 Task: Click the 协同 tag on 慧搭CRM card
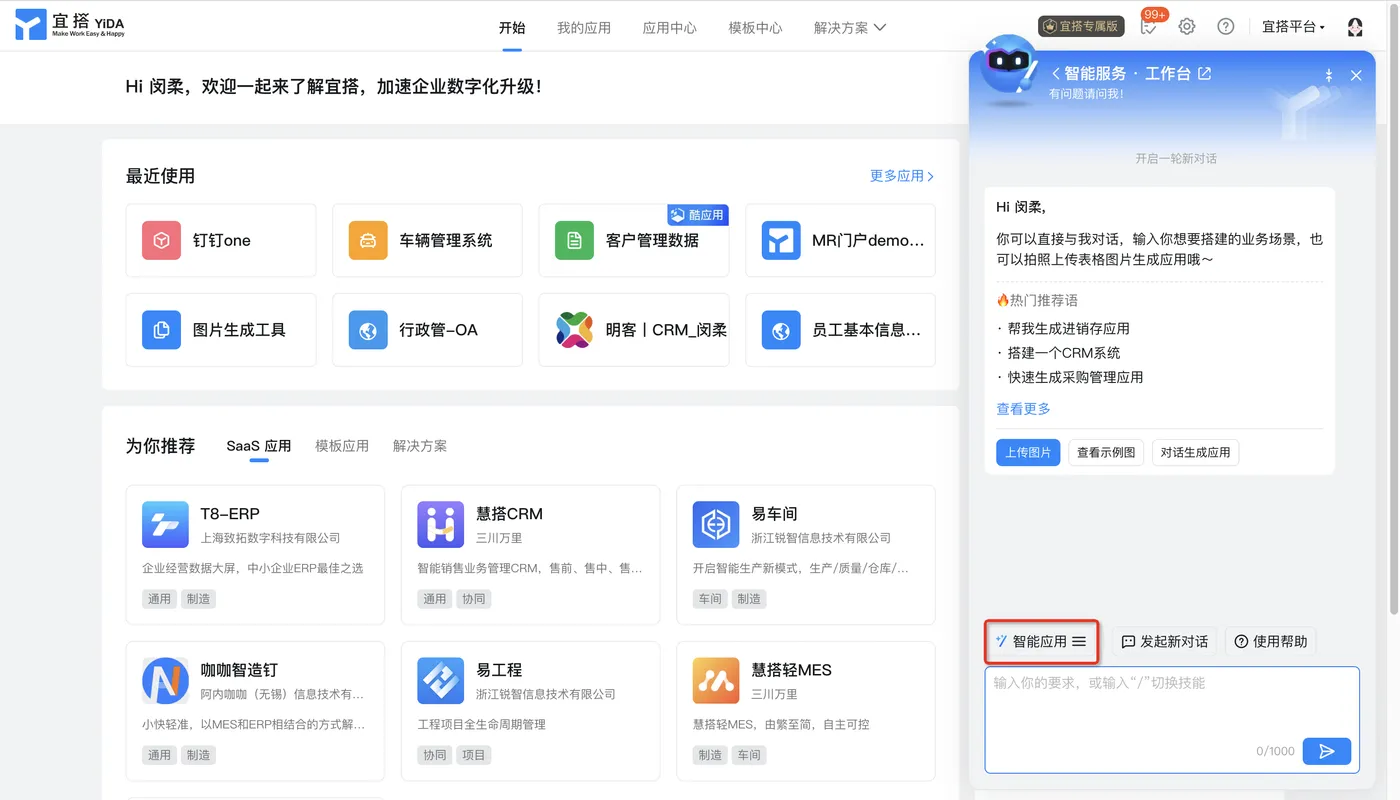[x=474, y=599]
